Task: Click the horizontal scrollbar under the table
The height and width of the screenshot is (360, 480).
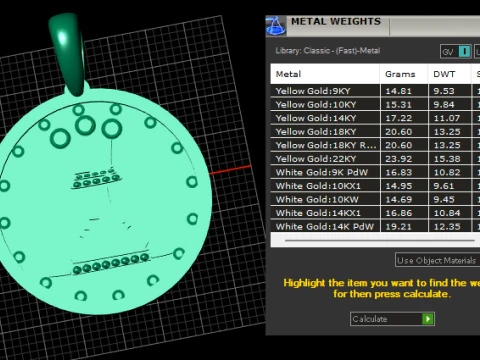Action: click(x=380, y=240)
